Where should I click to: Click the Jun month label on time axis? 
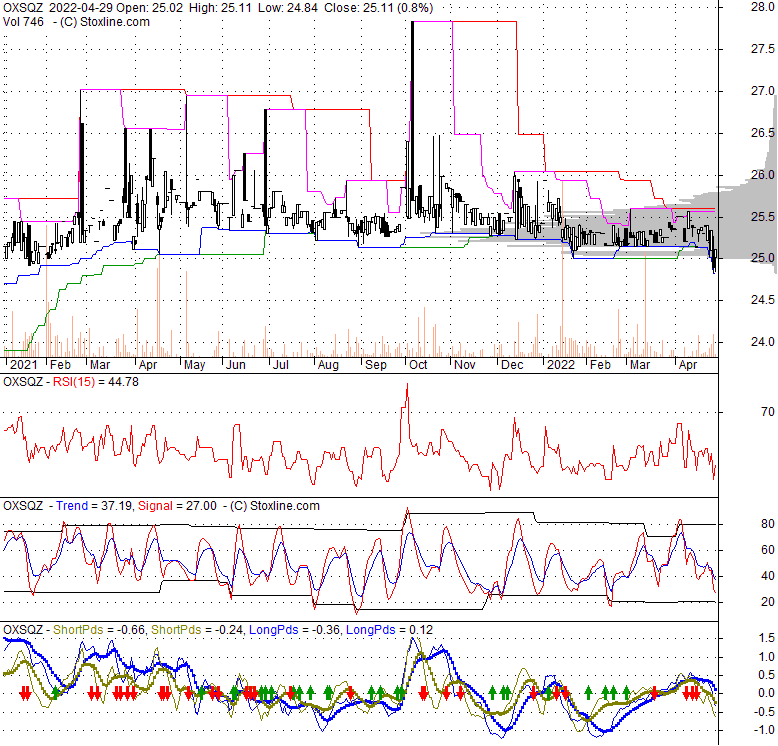pyautogui.click(x=236, y=365)
